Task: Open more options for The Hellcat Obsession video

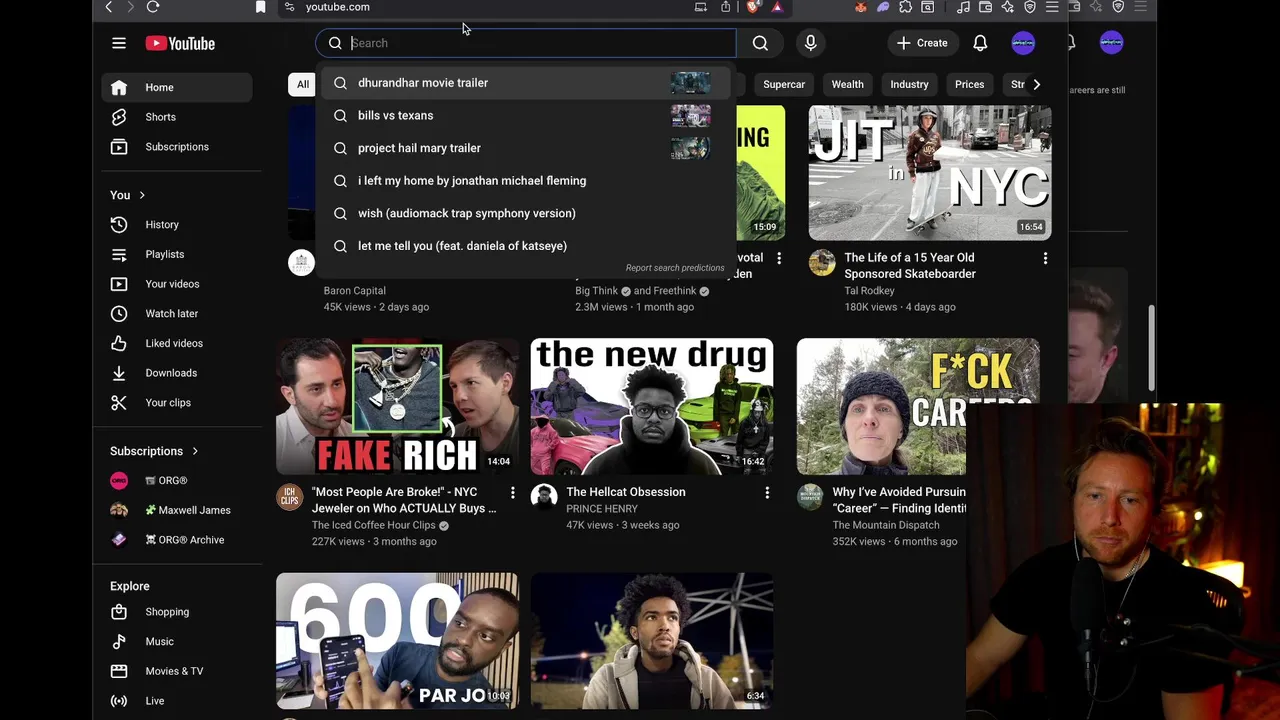Action: 767,492
